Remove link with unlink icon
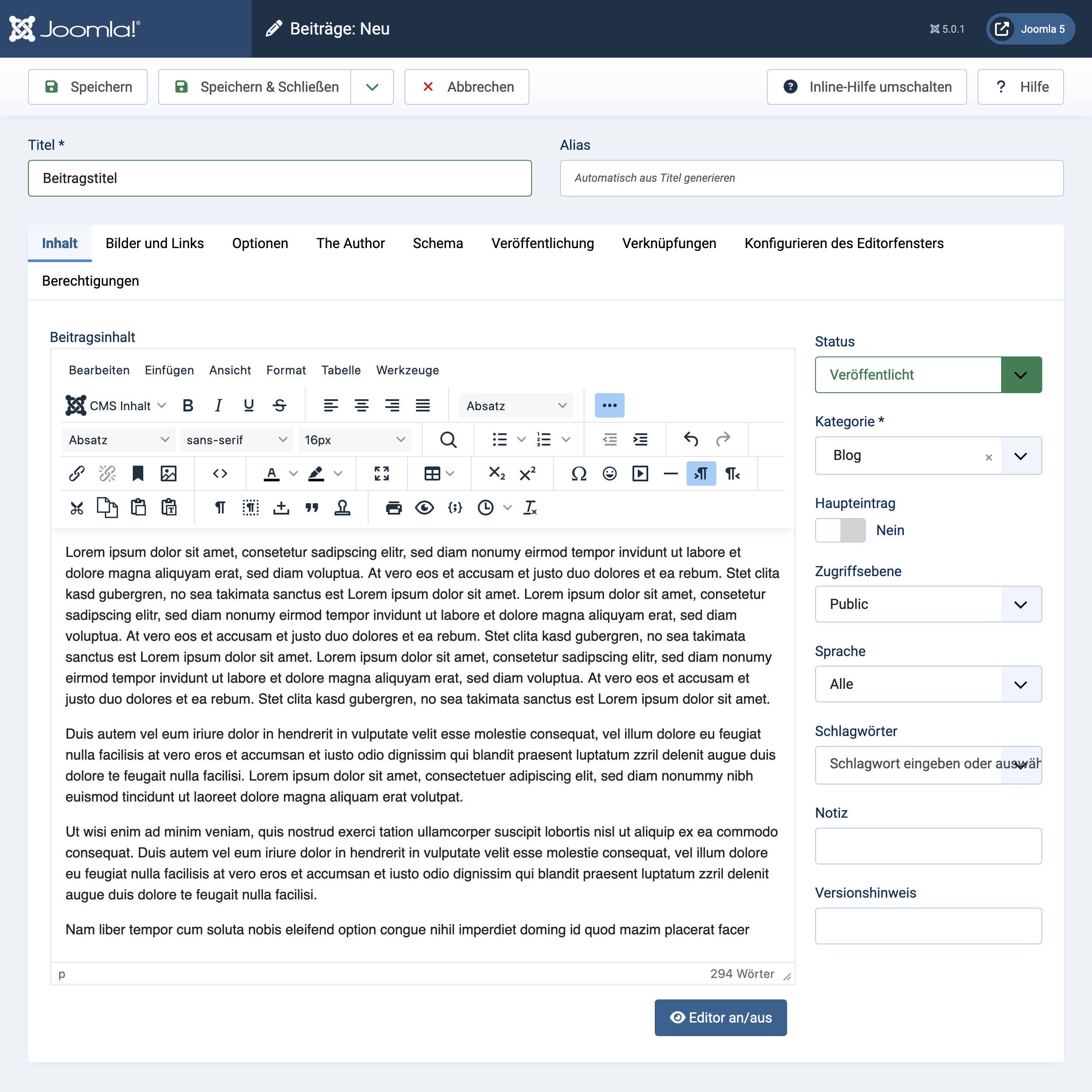 (107, 473)
